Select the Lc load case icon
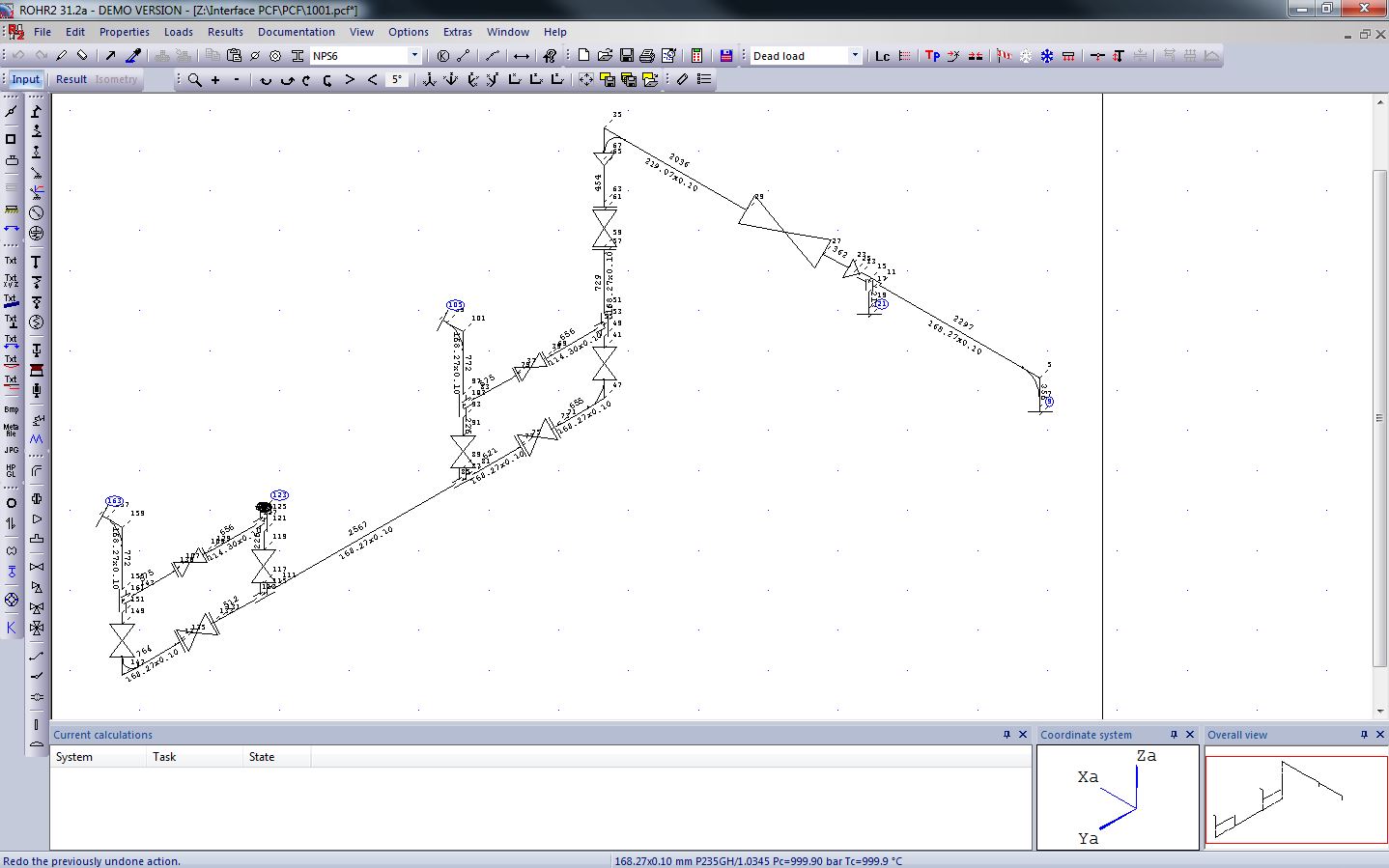This screenshot has width=1389, height=868. 880,55
